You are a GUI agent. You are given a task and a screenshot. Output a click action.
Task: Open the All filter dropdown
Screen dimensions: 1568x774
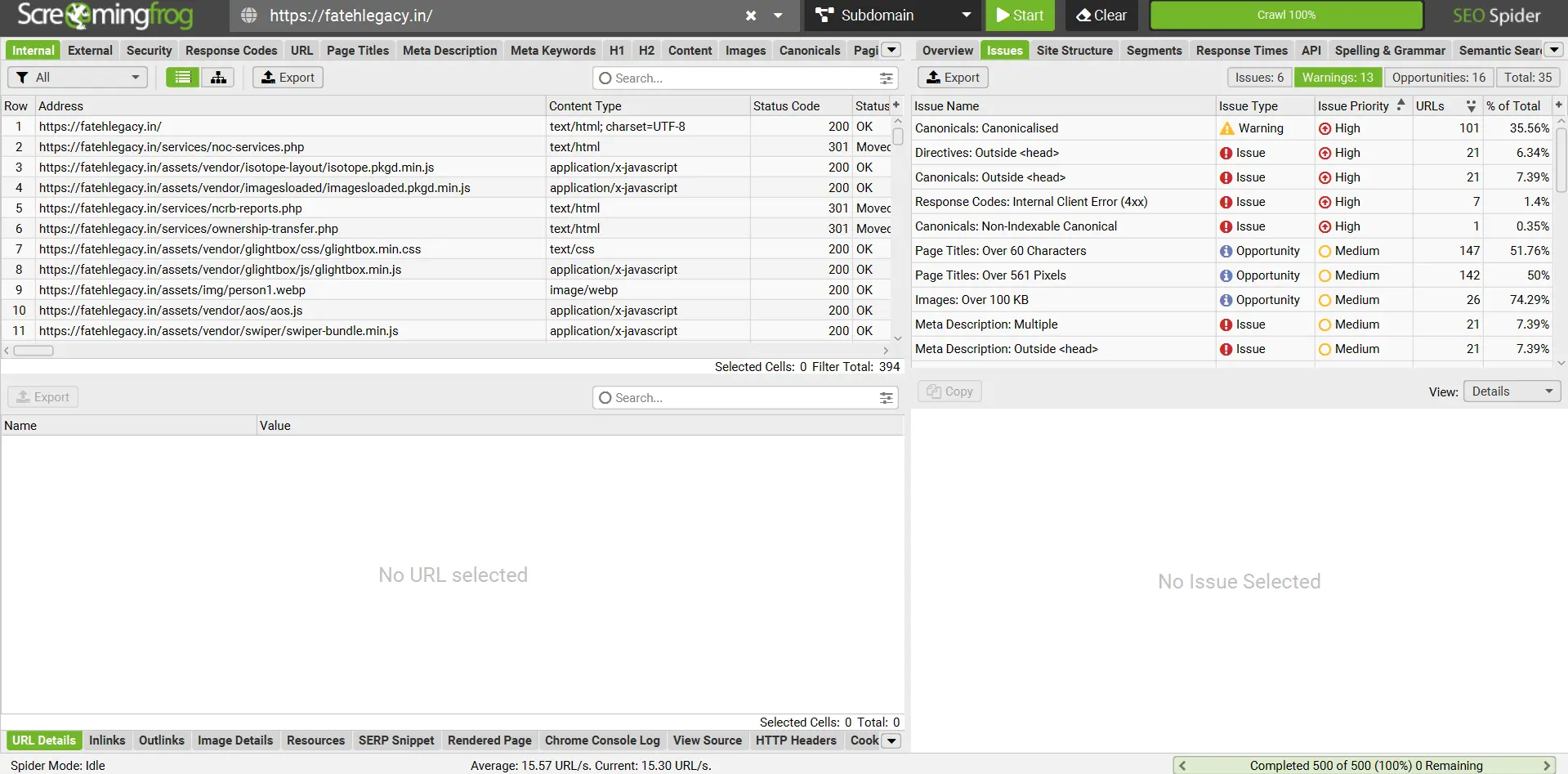click(78, 78)
